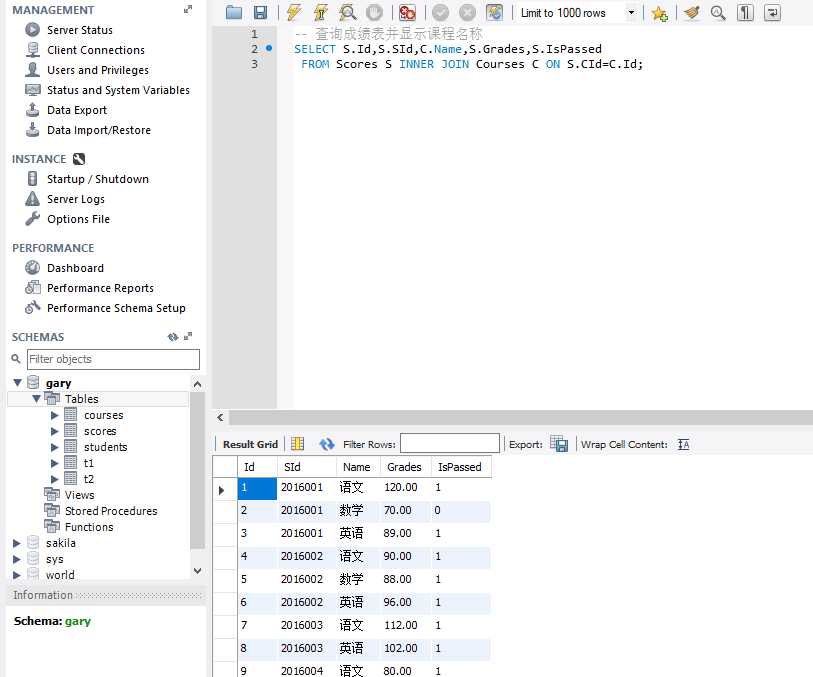This screenshot has width=813, height=677.
Task: Open Server Logs
Action: coord(76,199)
